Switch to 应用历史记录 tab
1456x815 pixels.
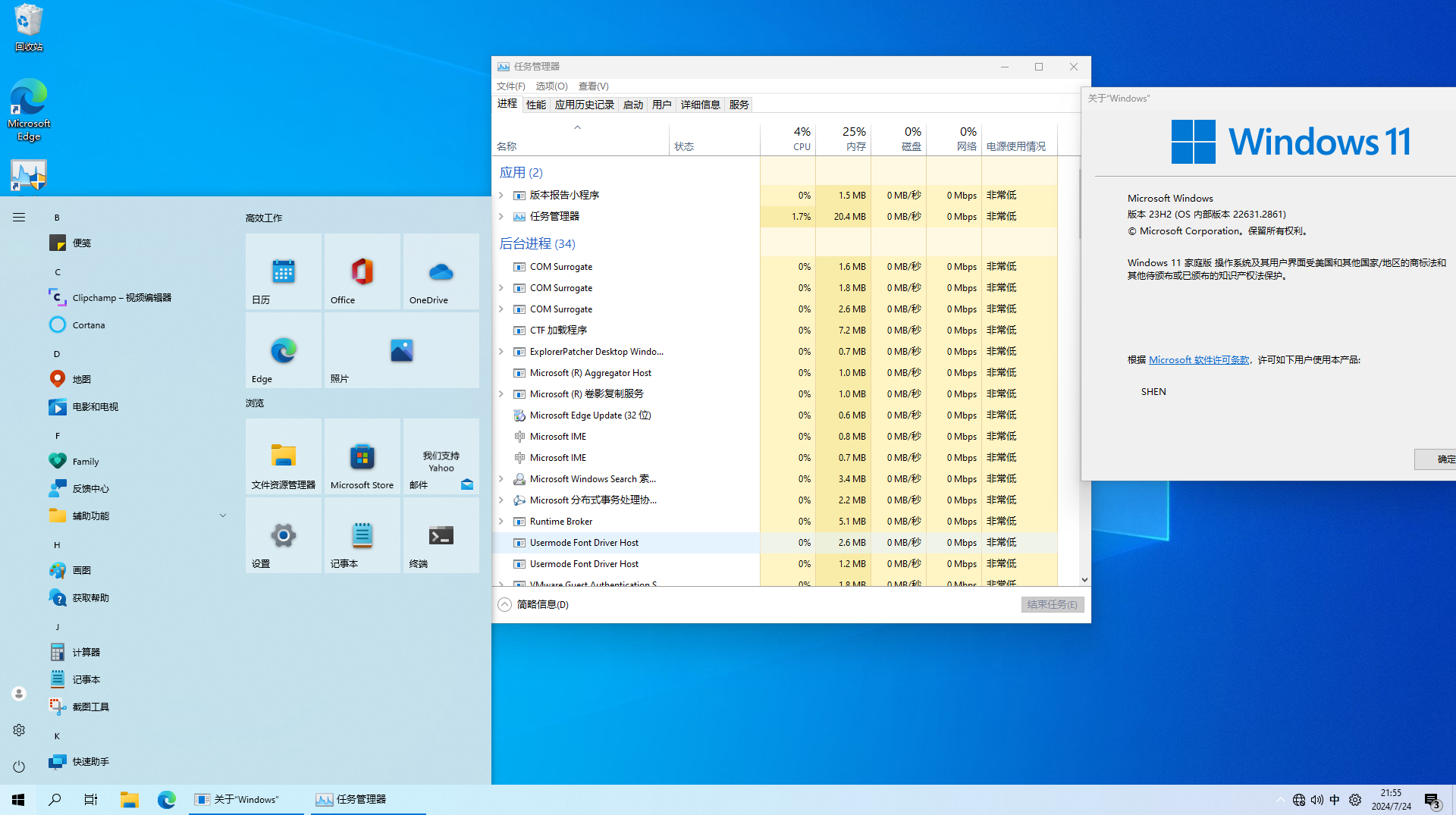(x=584, y=105)
